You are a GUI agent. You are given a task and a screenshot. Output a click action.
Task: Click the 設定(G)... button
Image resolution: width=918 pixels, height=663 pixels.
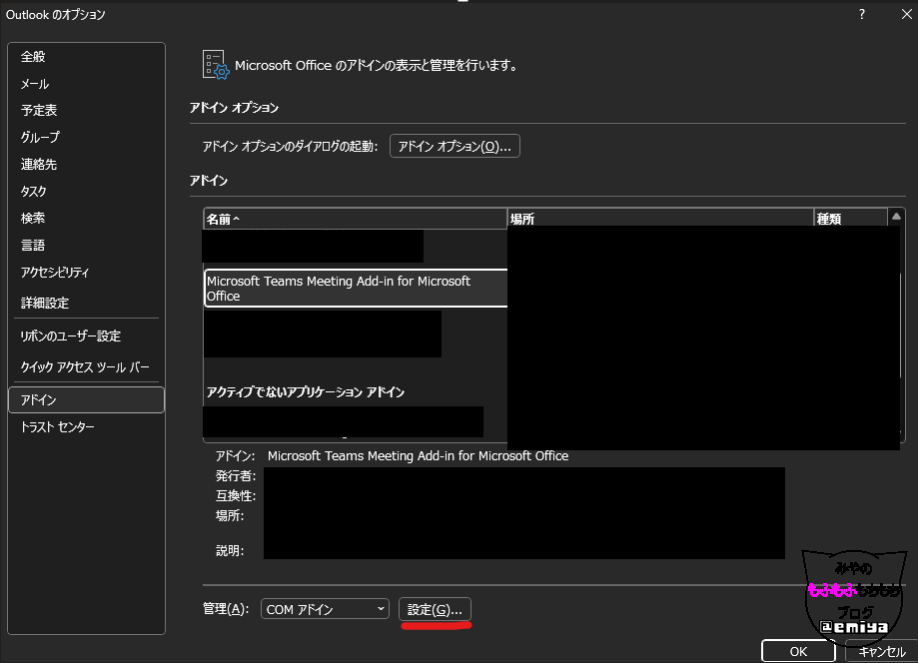(x=435, y=609)
